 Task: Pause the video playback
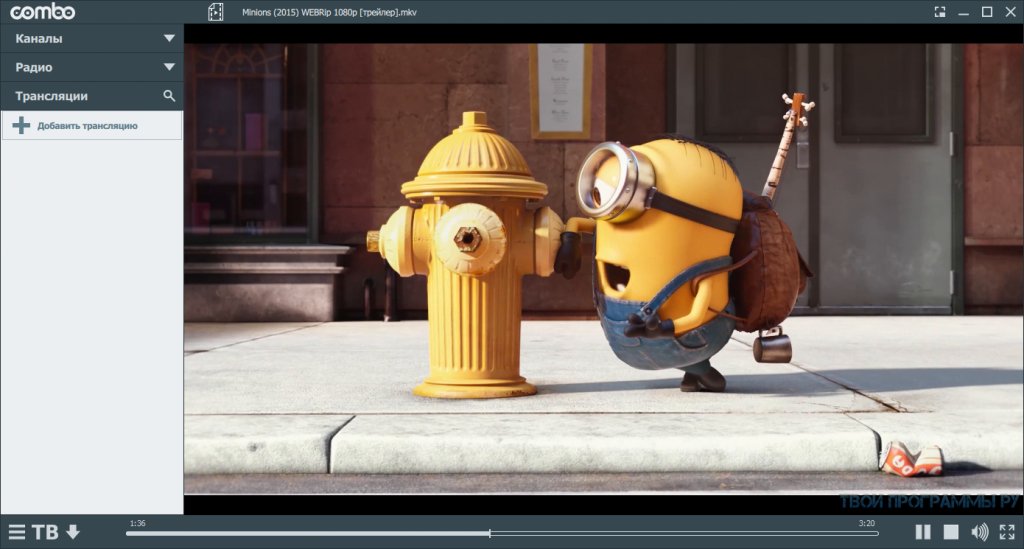tap(923, 532)
